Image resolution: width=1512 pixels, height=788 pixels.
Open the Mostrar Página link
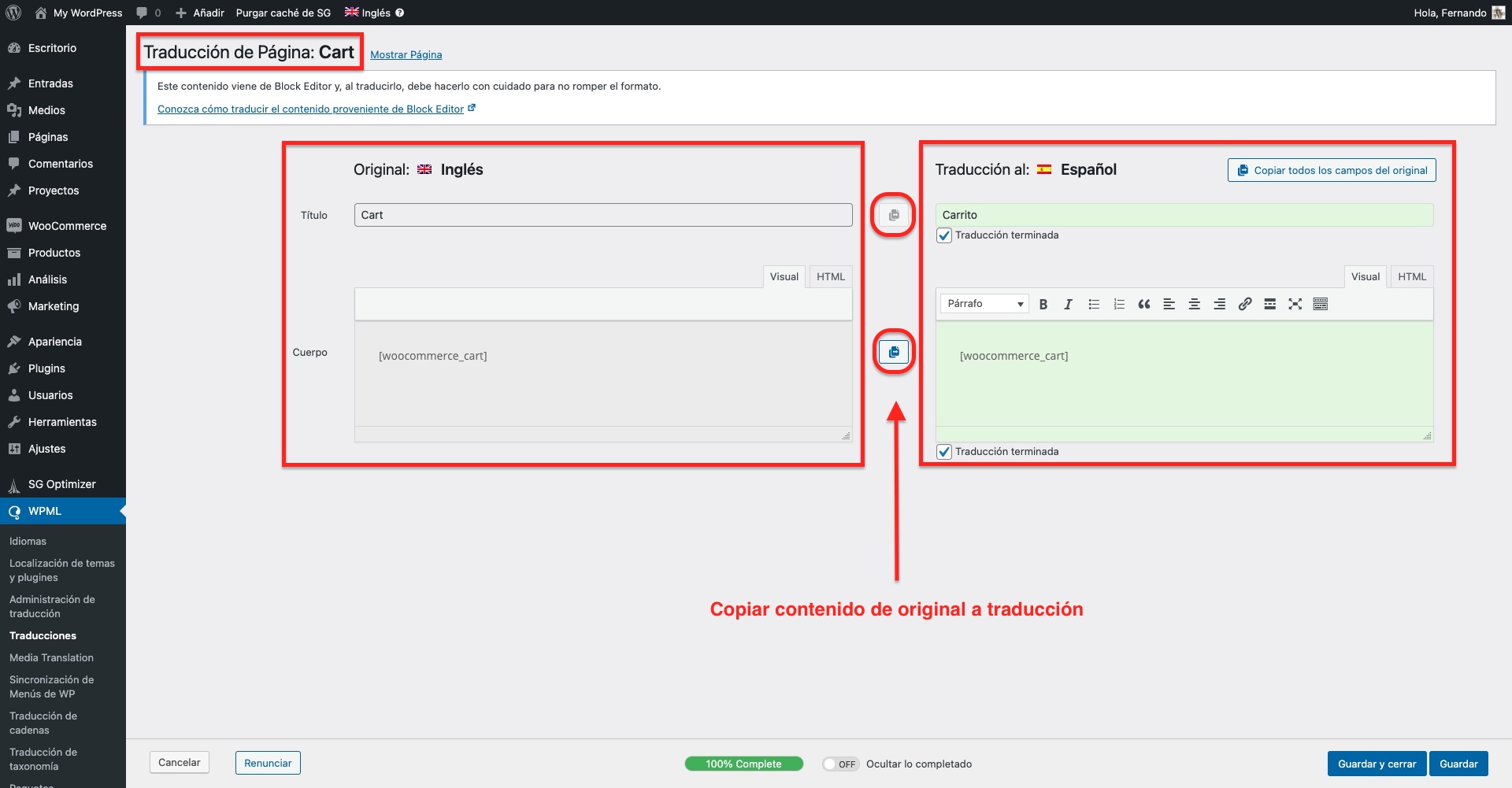[x=406, y=54]
